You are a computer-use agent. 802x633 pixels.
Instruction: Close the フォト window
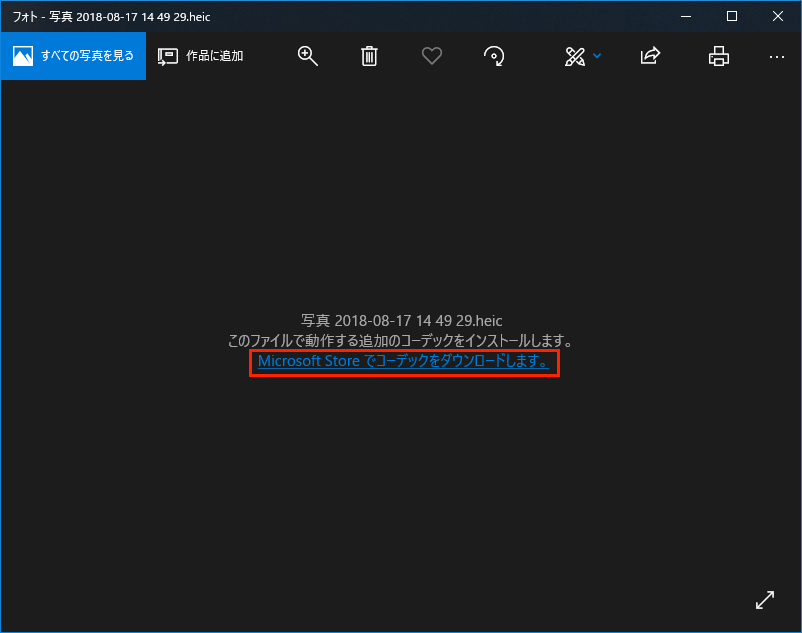pos(778,16)
